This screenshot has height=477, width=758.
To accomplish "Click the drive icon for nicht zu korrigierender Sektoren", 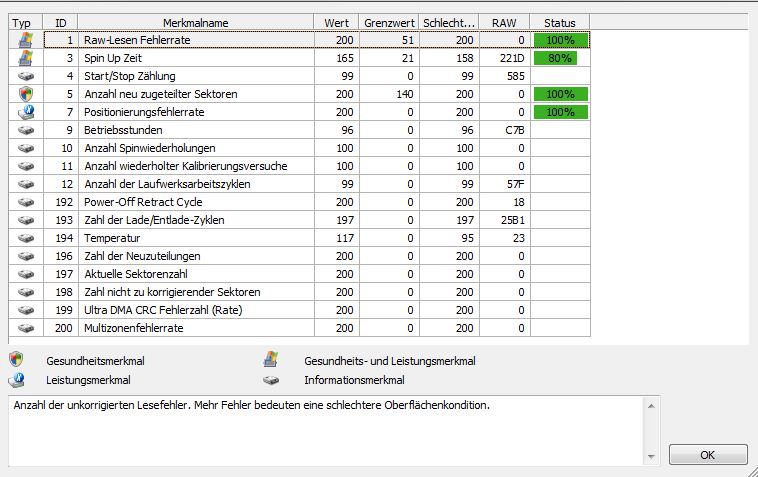I will coord(26,292).
